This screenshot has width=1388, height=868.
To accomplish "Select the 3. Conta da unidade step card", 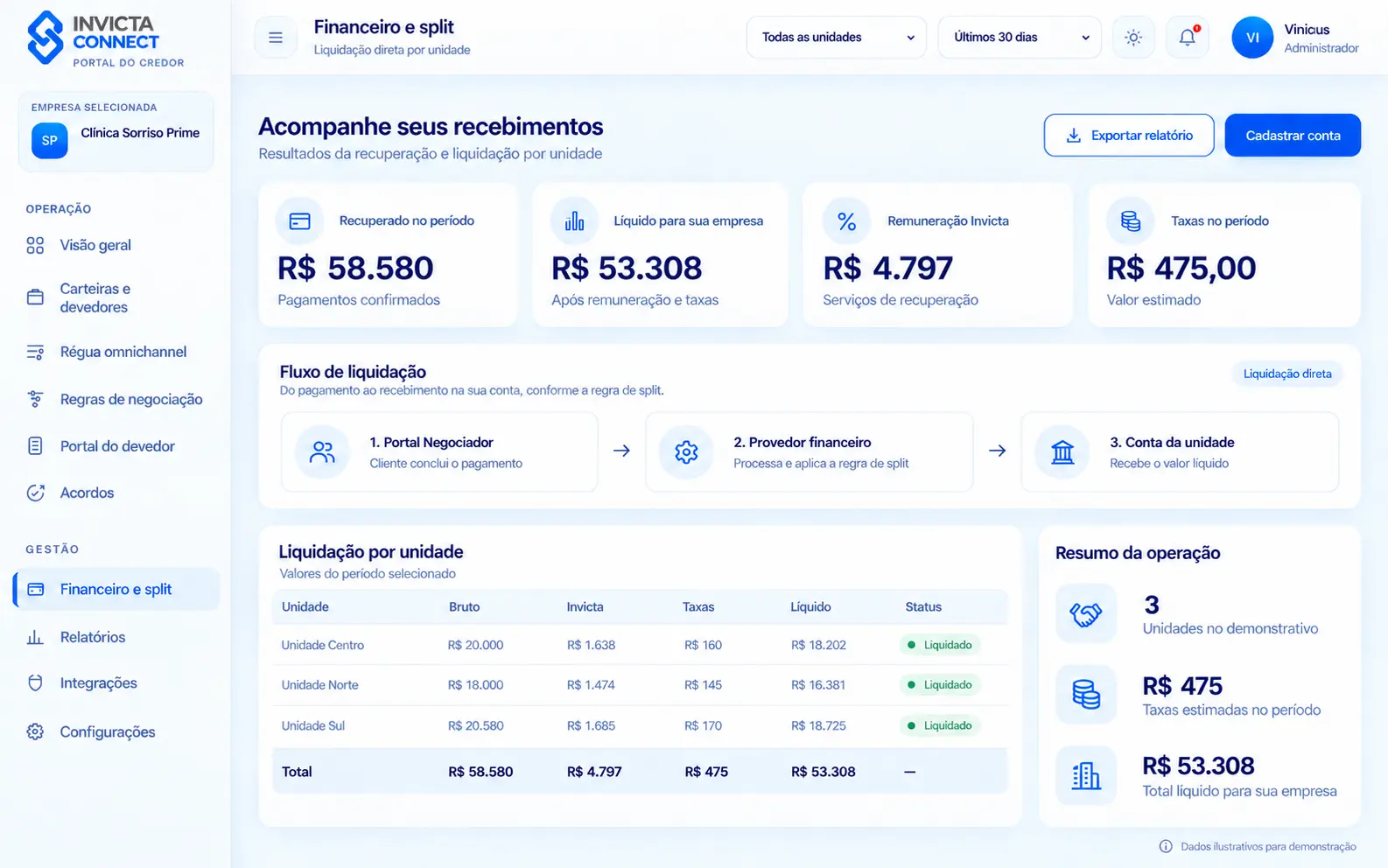I will (1180, 451).
